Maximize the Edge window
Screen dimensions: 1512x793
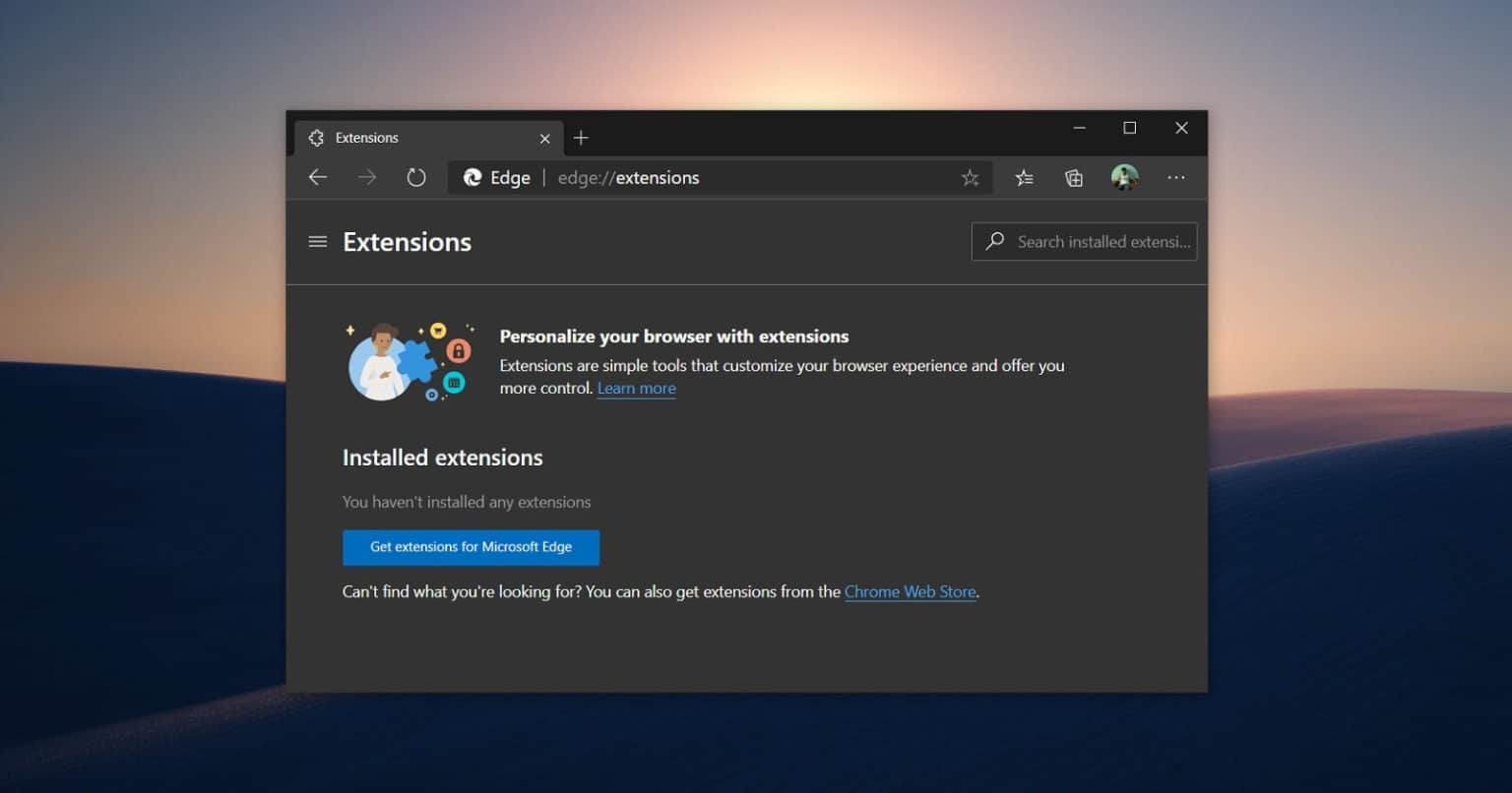[x=1130, y=128]
